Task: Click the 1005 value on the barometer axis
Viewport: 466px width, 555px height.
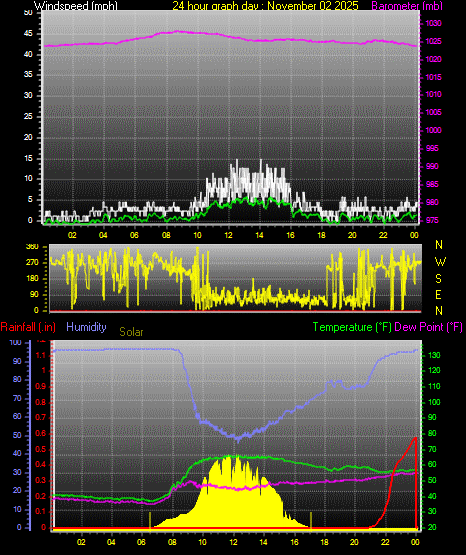Action: [x=433, y=112]
